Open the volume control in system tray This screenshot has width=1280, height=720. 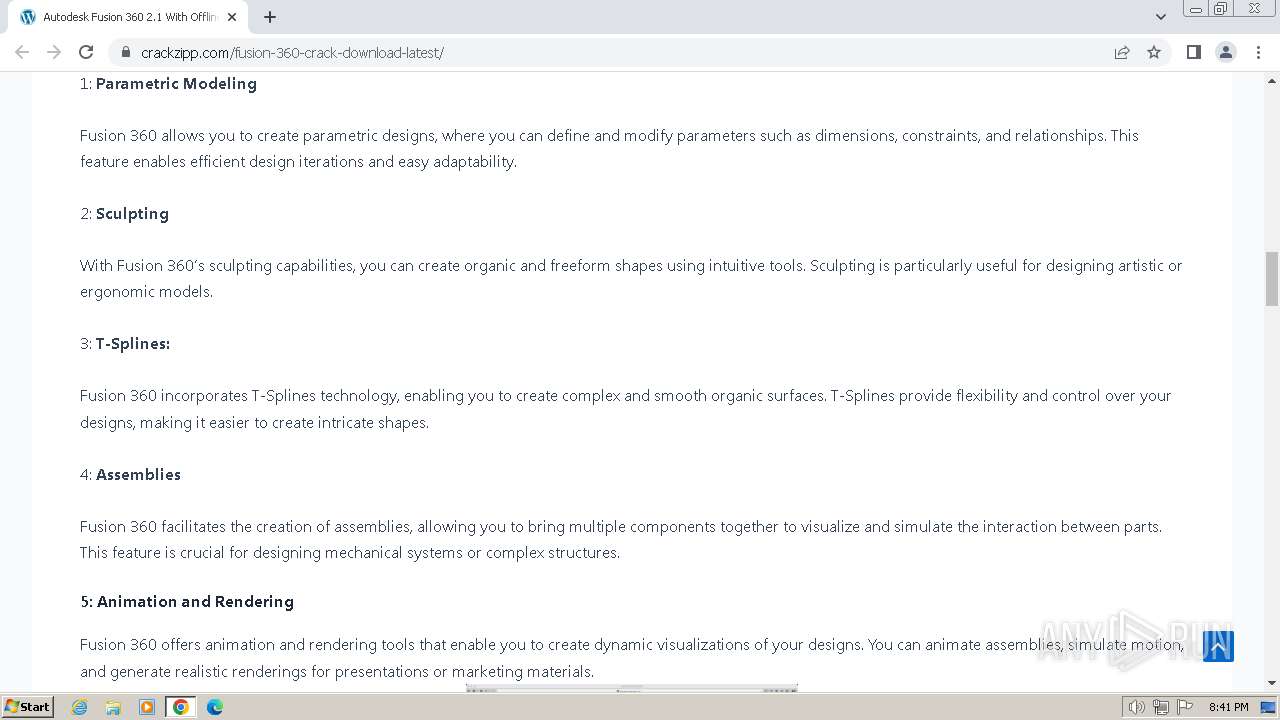tap(1136, 707)
